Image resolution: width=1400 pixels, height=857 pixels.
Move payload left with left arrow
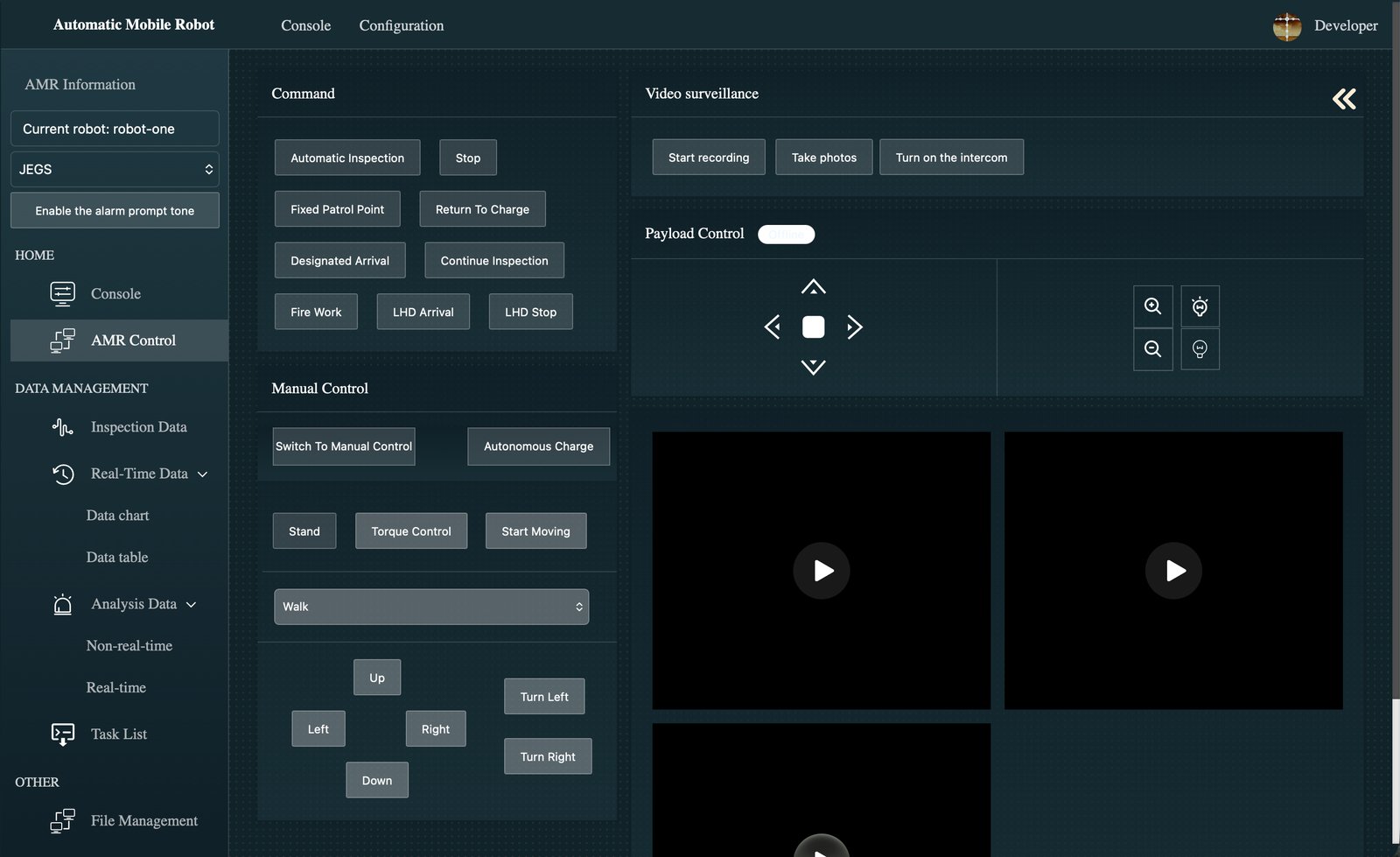[x=772, y=327]
